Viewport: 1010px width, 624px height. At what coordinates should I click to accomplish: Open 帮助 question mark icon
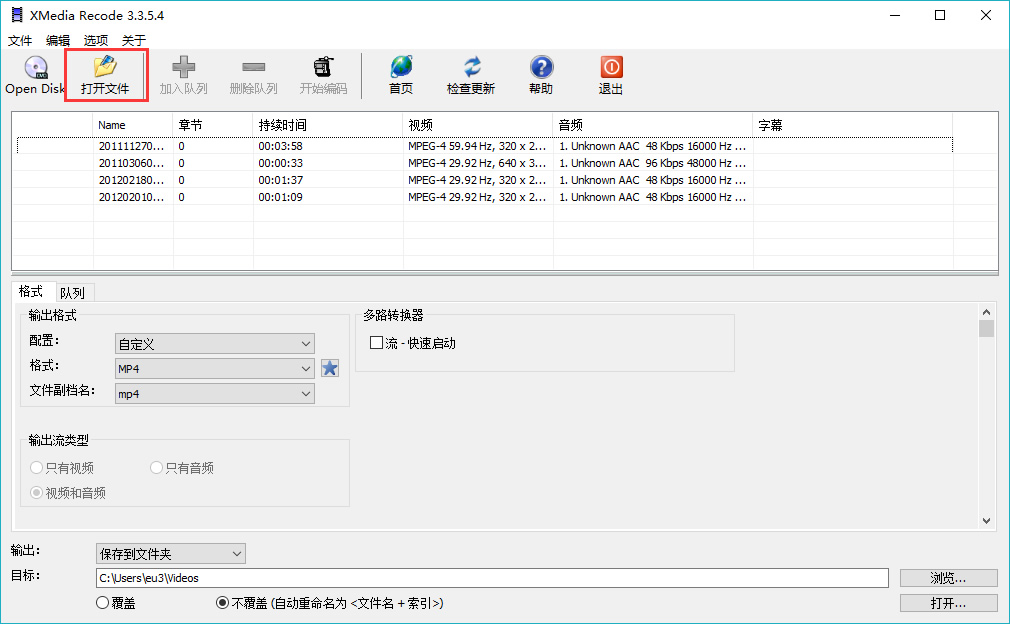542,66
